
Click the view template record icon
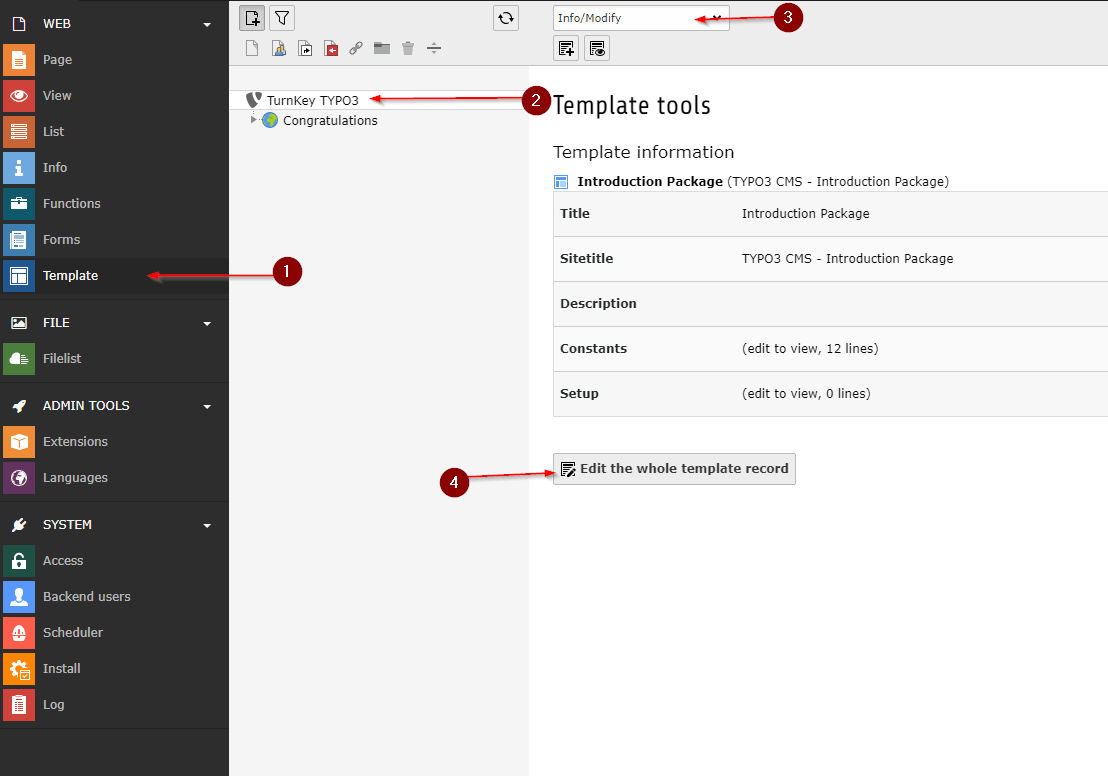click(597, 48)
